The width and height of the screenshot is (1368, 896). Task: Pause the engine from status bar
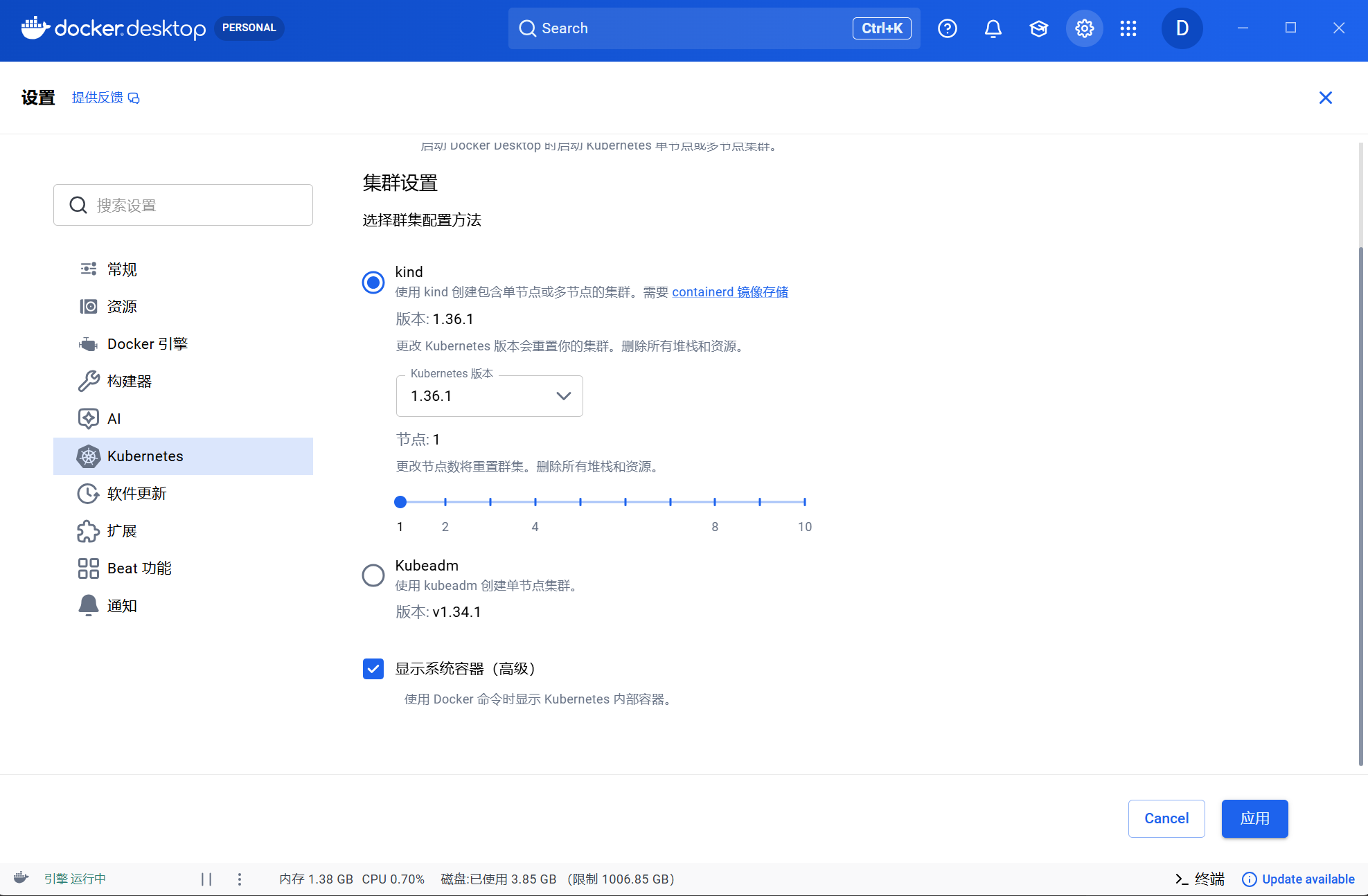tap(206, 879)
